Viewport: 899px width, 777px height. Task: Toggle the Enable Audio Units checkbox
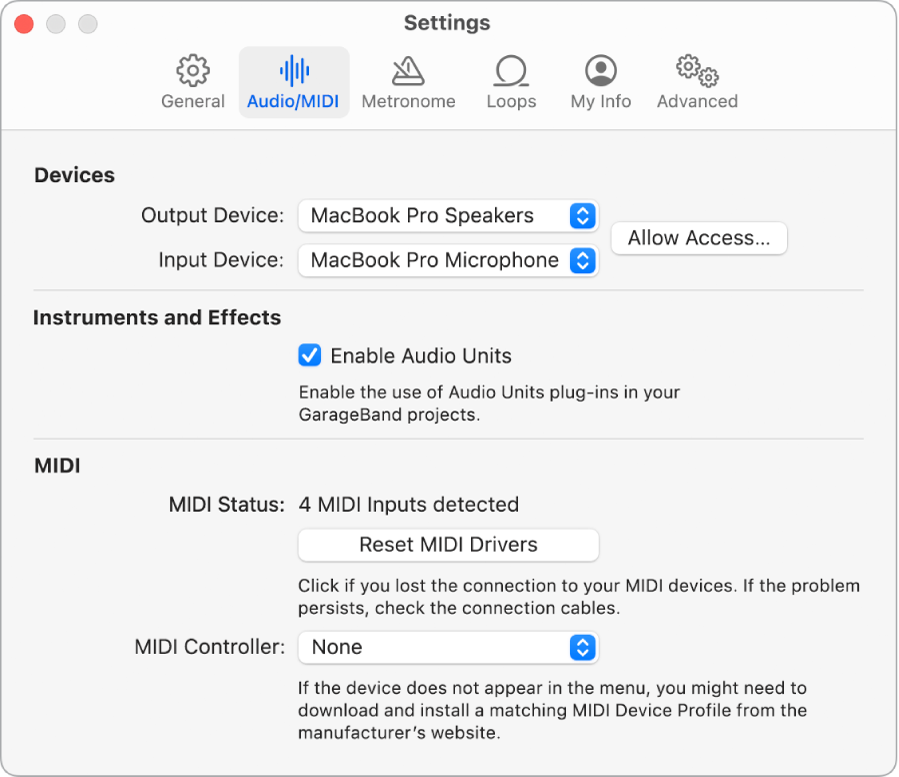(309, 355)
